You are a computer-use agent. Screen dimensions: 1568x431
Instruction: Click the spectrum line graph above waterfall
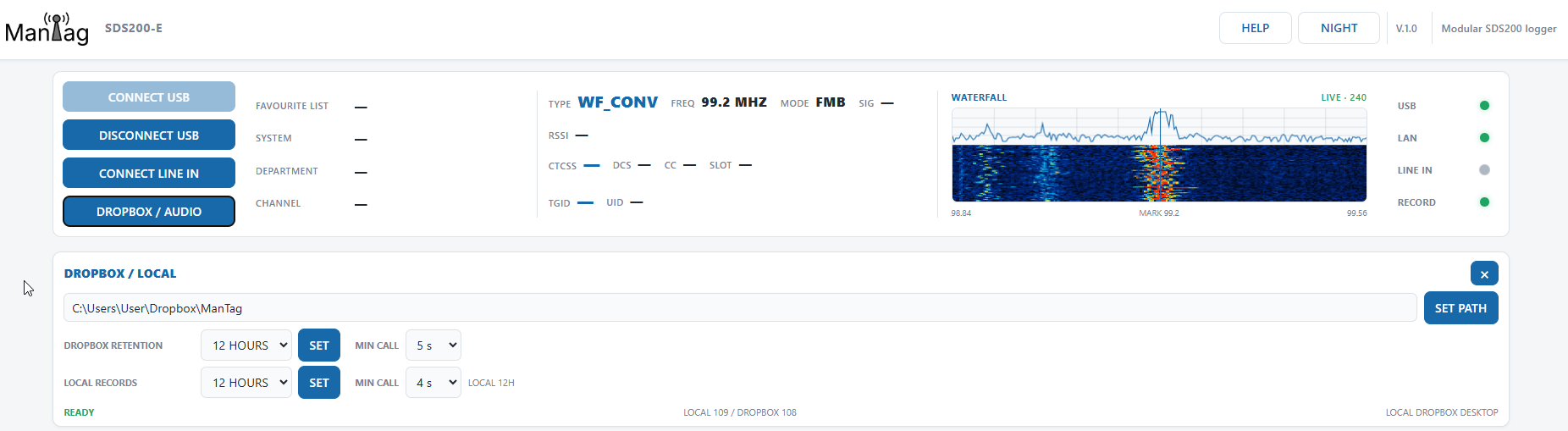tap(1159, 126)
